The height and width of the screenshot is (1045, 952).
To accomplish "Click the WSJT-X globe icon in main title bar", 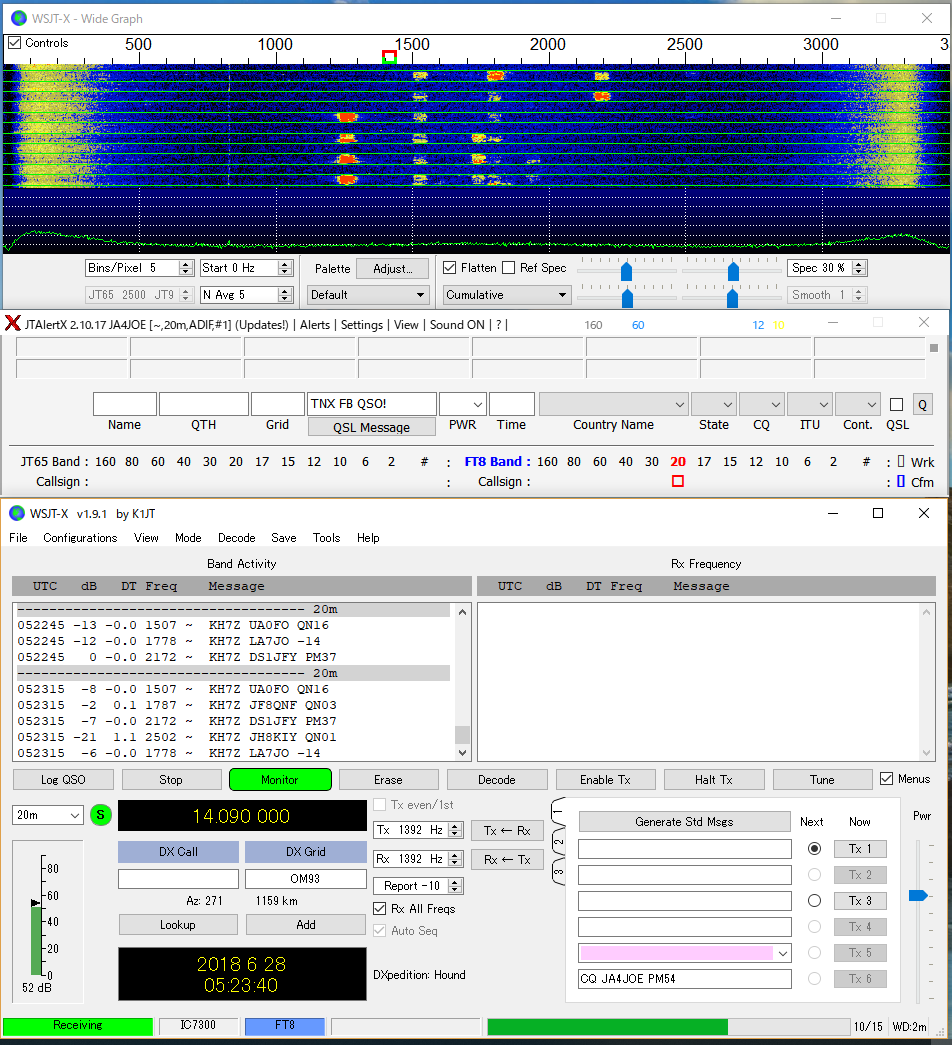I will (x=17, y=513).
